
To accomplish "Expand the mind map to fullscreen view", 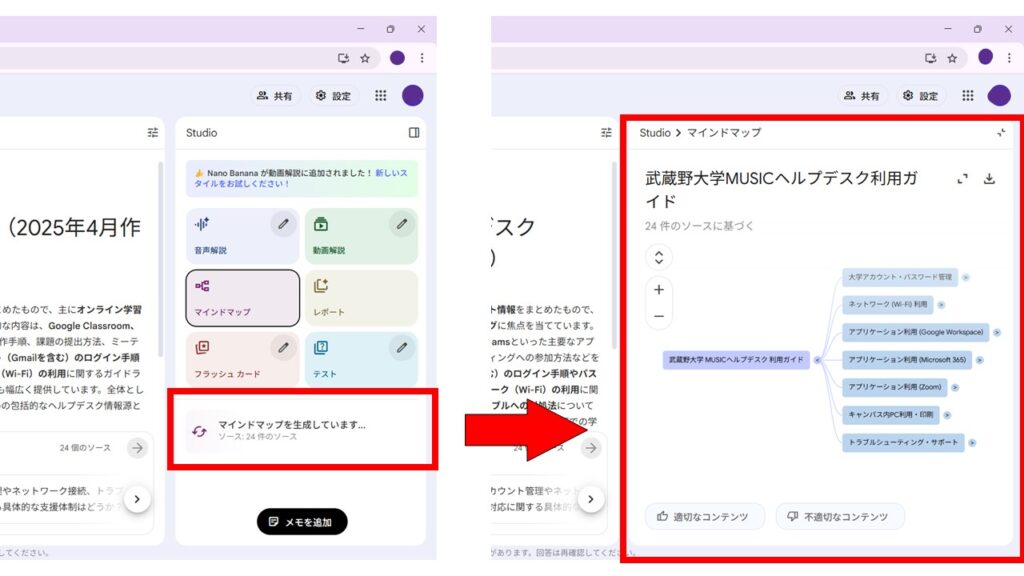I will point(963,179).
